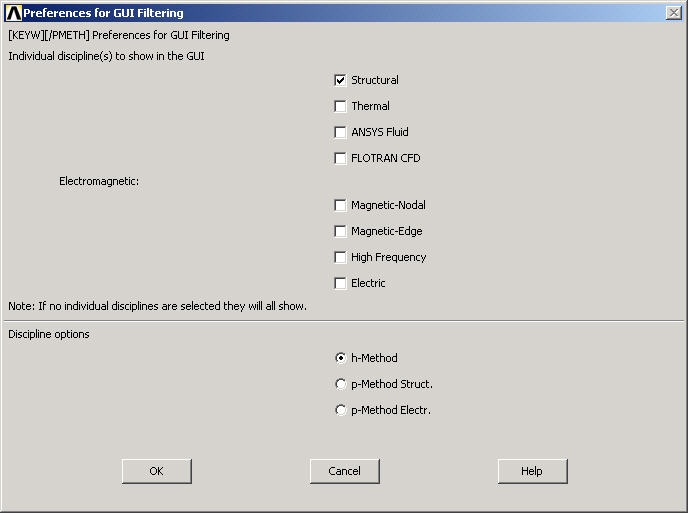Enable the Electric discipline checkbox
Image resolution: width=688 pixels, height=513 pixels.
coord(340,283)
